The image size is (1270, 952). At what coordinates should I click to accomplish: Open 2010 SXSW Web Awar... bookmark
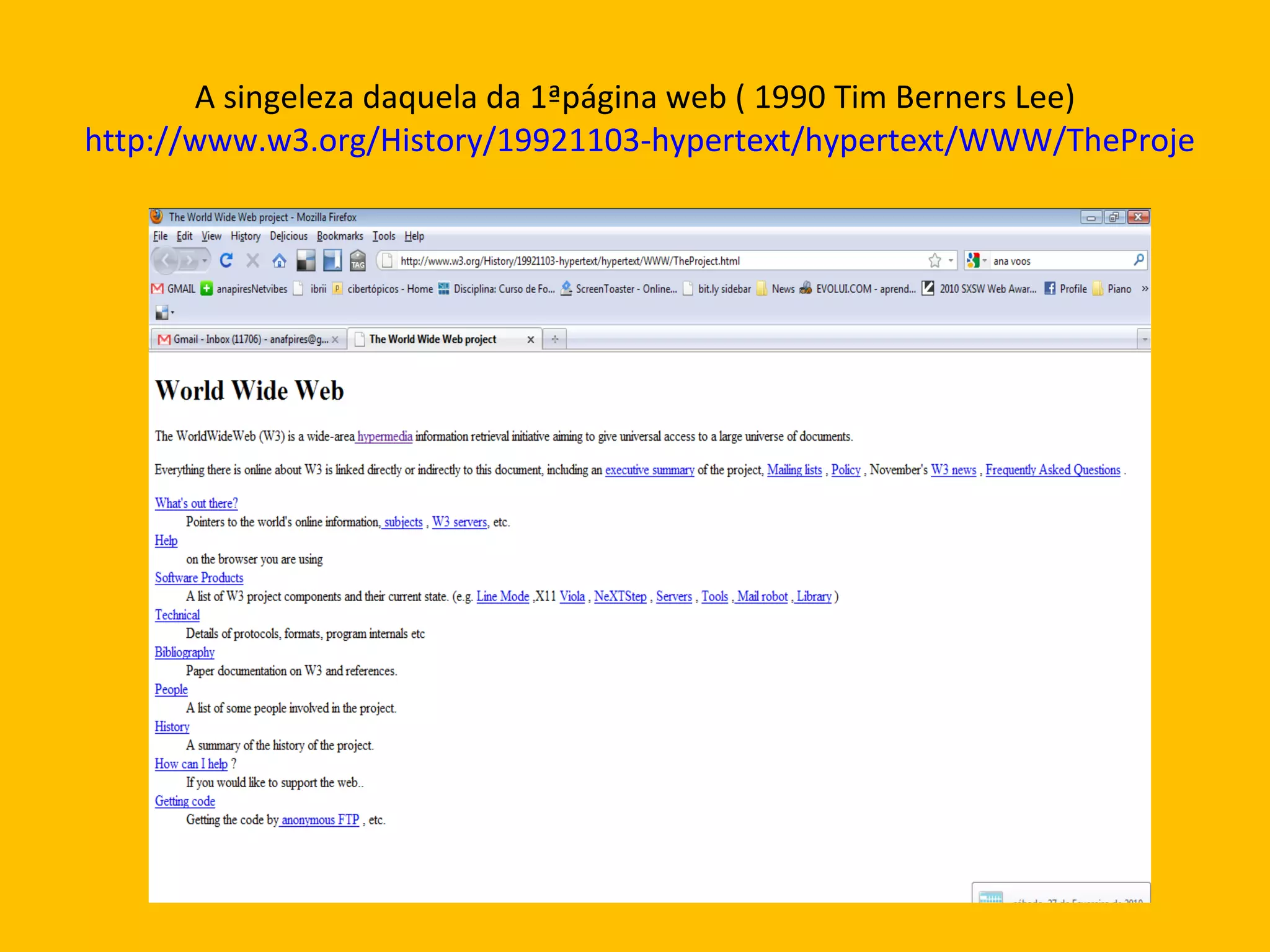pyautogui.click(x=979, y=289)
